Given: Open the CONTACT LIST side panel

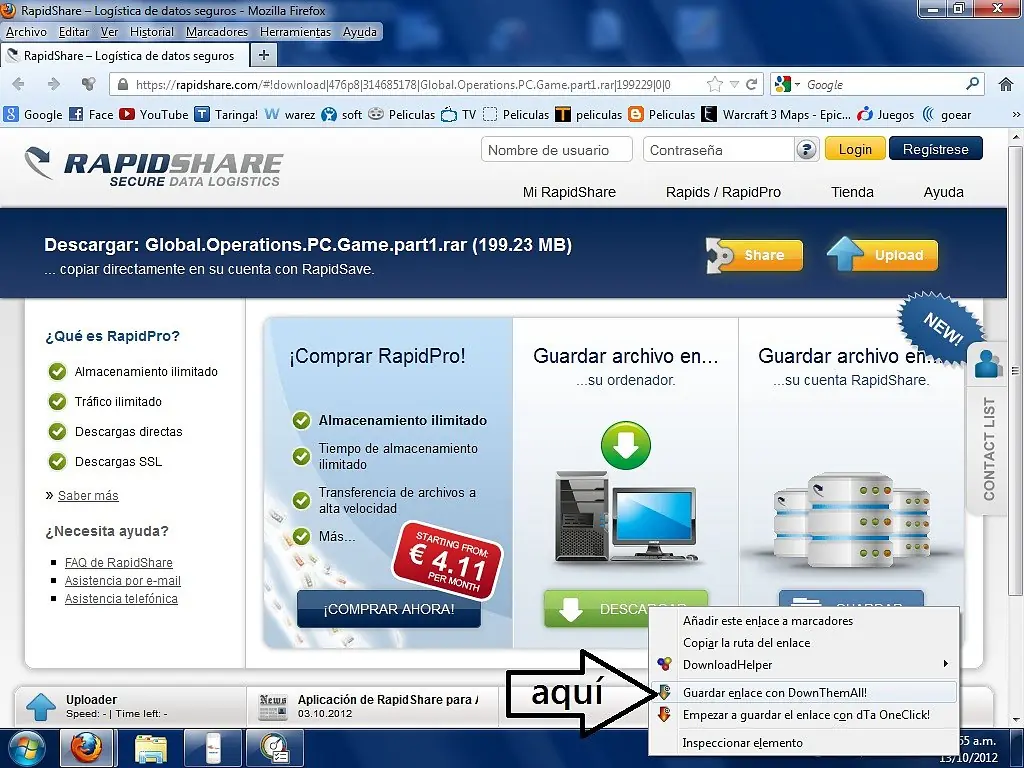Looking at the screenshot, I should (x=989, y=431).
